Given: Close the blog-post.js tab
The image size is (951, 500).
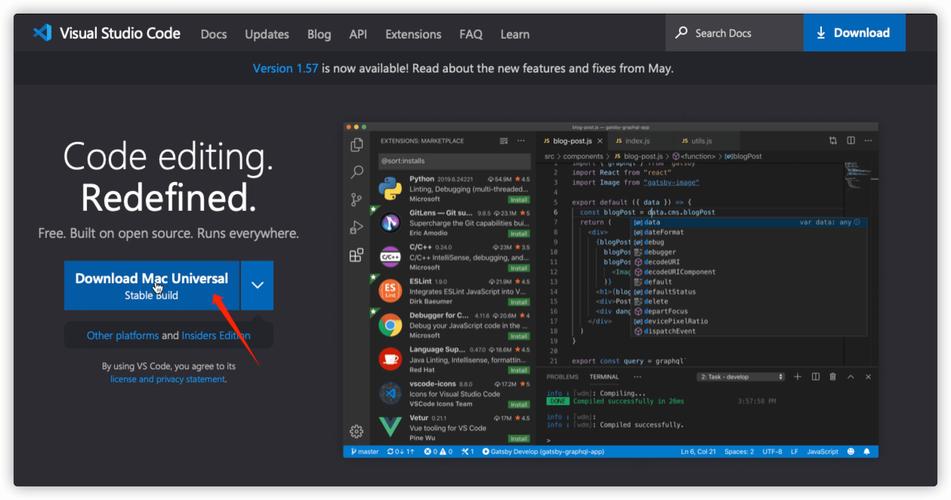Looking at the screenshot, I should (x=600, y=141).
